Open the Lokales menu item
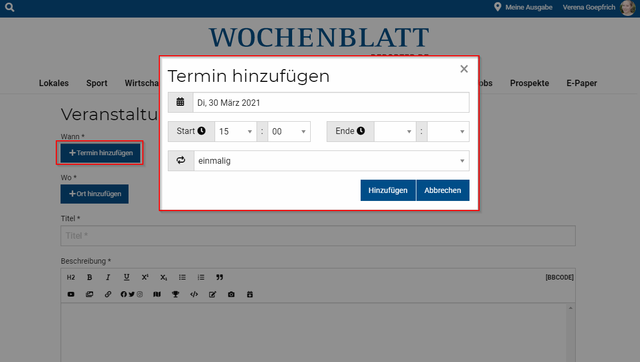 [x=54, y=83]
